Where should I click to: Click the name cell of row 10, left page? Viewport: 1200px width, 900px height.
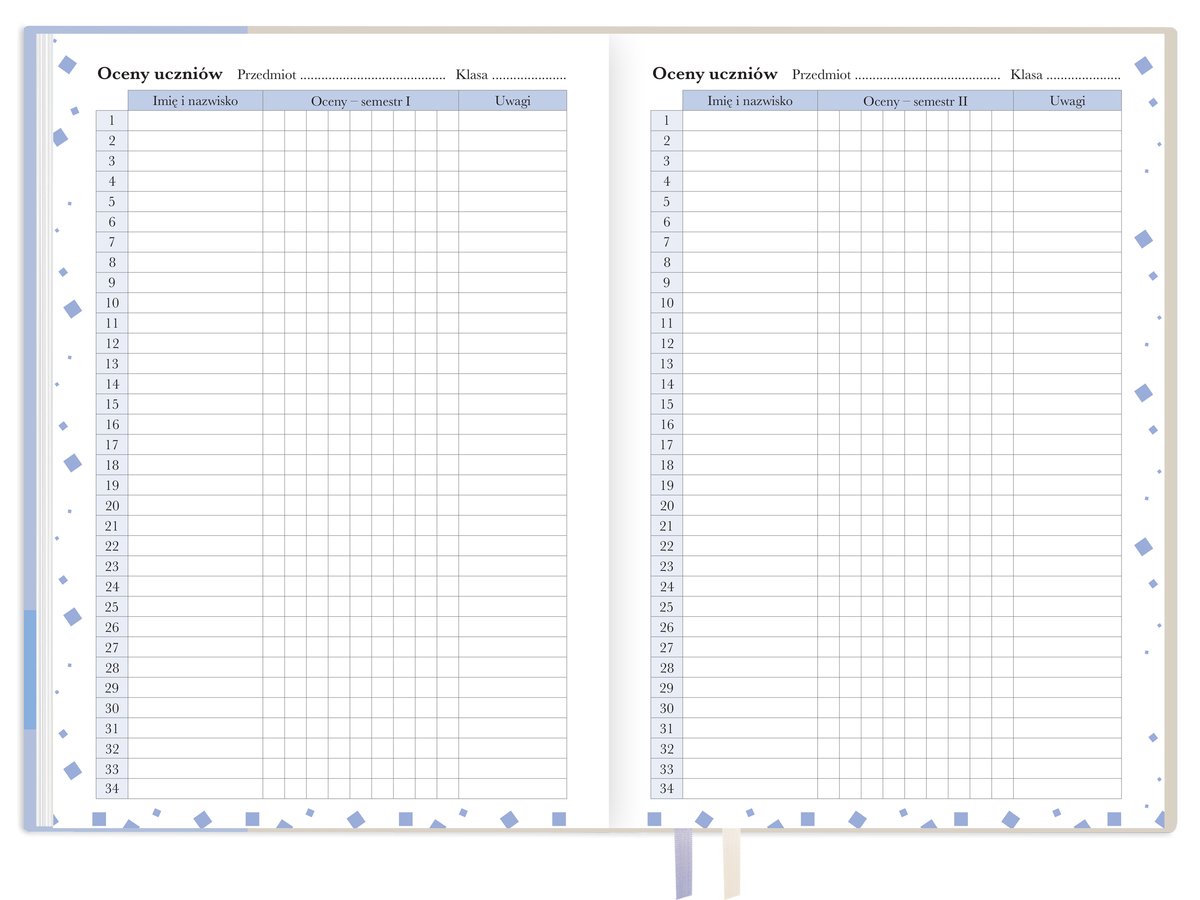click(195, 303)
